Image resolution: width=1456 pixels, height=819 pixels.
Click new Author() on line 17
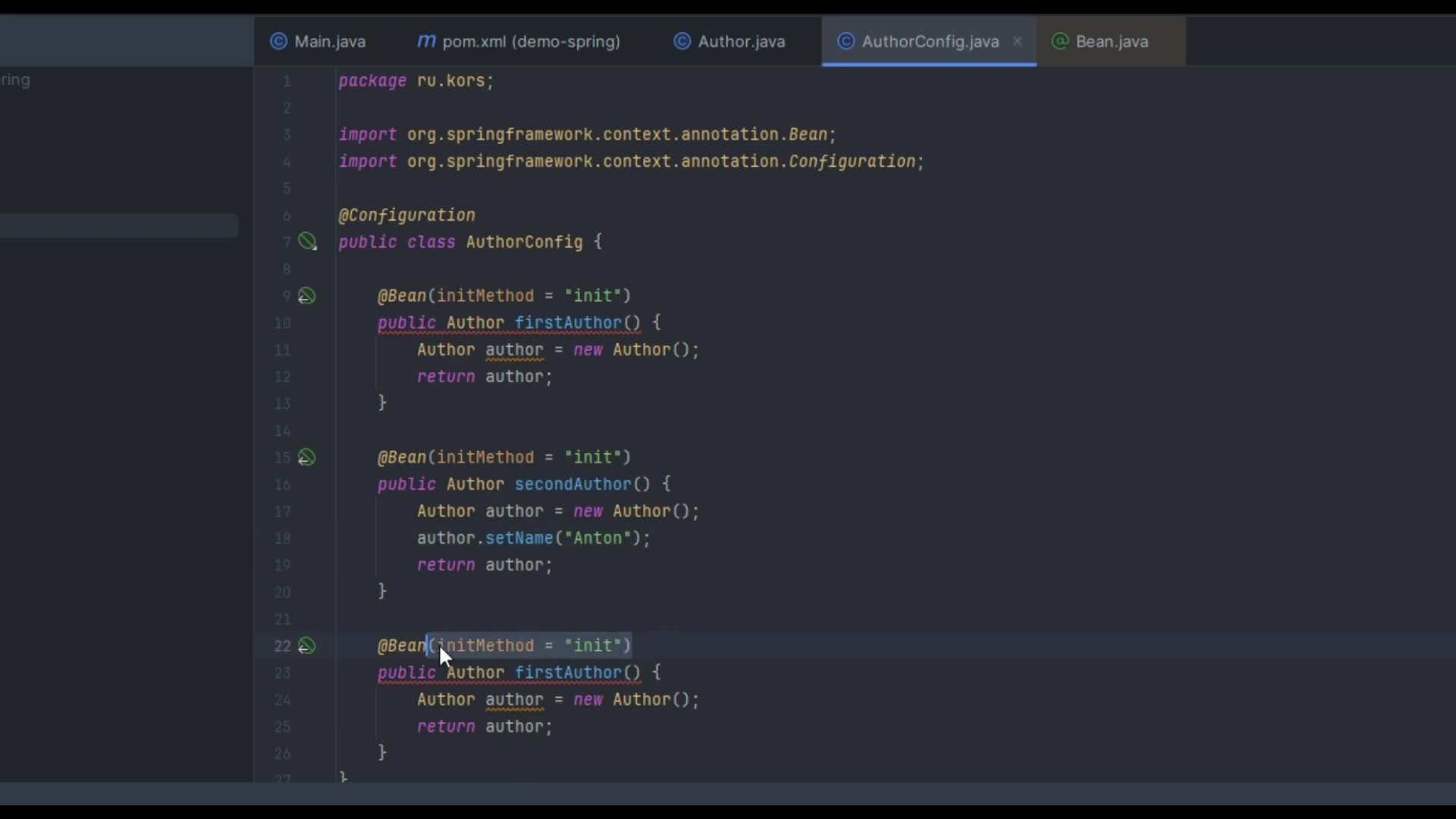pyautogui.click(x=631, y=512)
